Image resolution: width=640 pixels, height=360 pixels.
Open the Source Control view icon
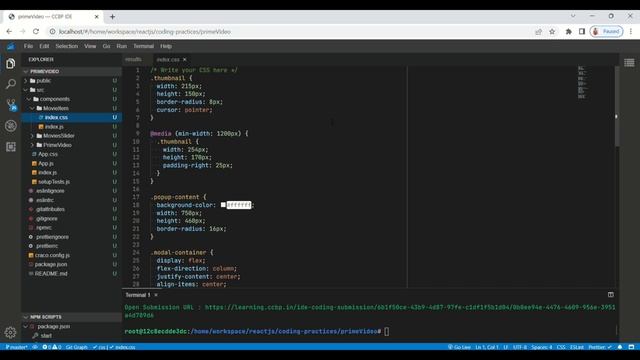point(11,104)
